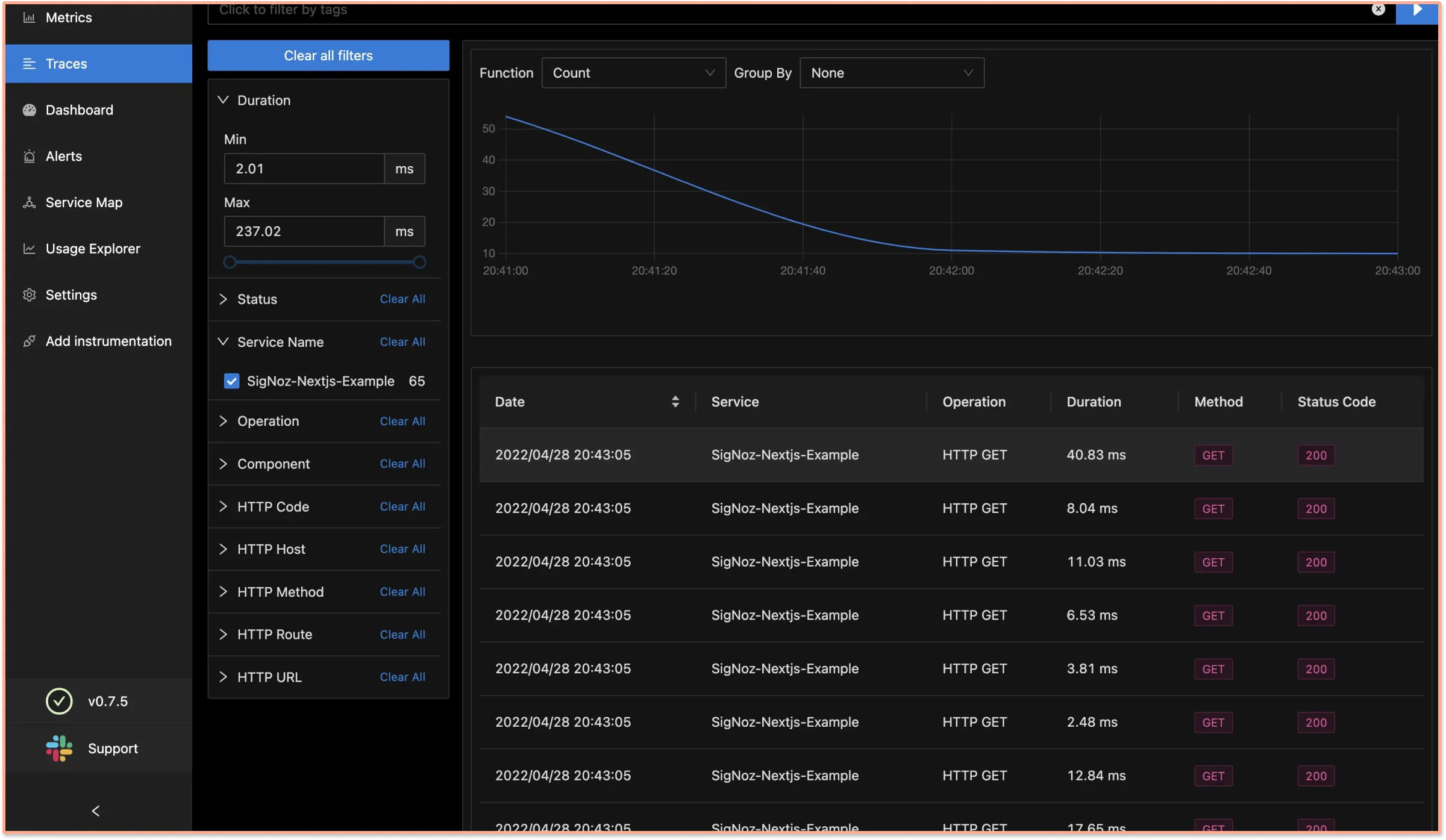Image resolution: width=1446 pixels, height=840 pixels.
Task: Click the Settings gear icon
Action: 29,295
